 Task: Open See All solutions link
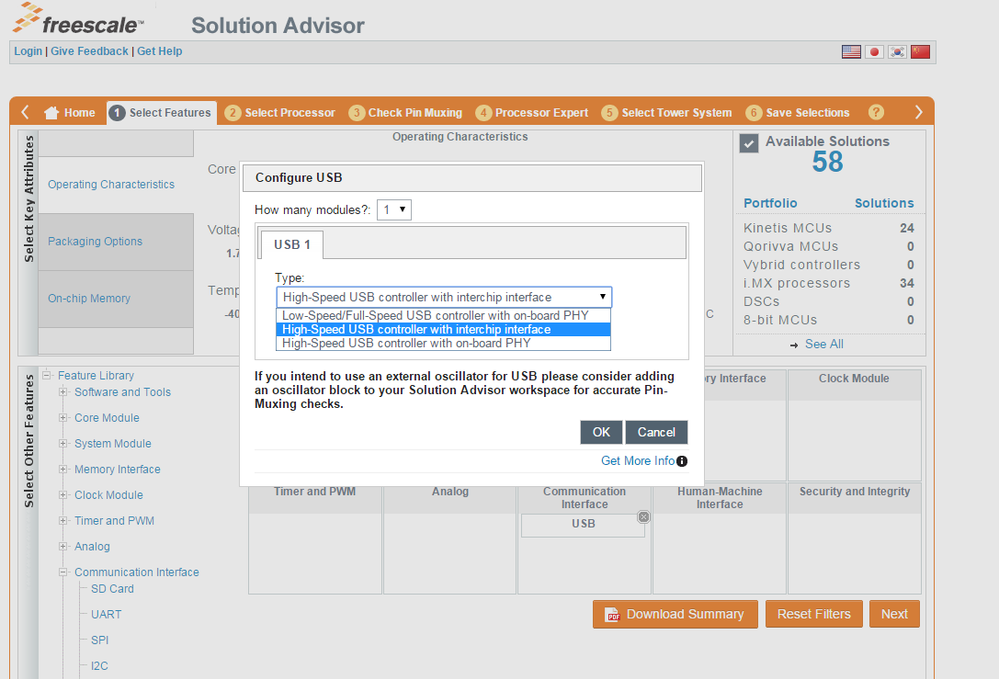coord(823,344)
